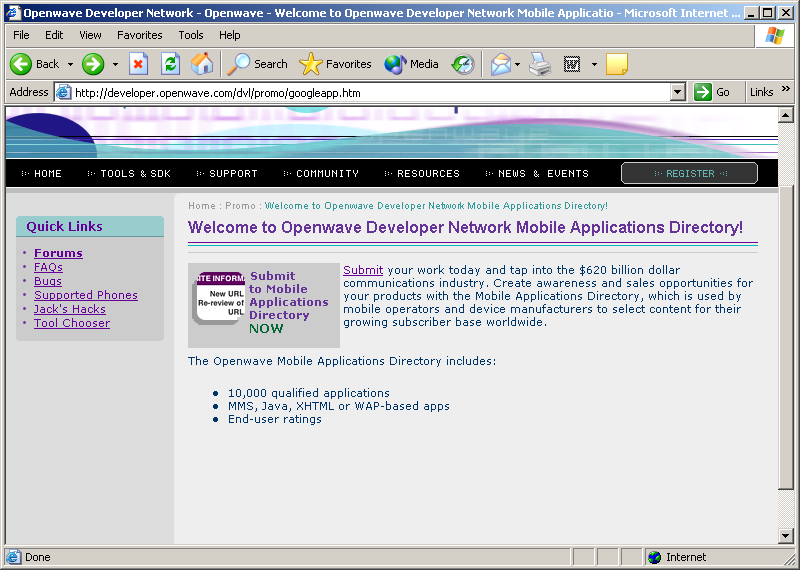Open RESOURCES navigation item
This screenshot has width=800, height=570.
coord(428,174)
